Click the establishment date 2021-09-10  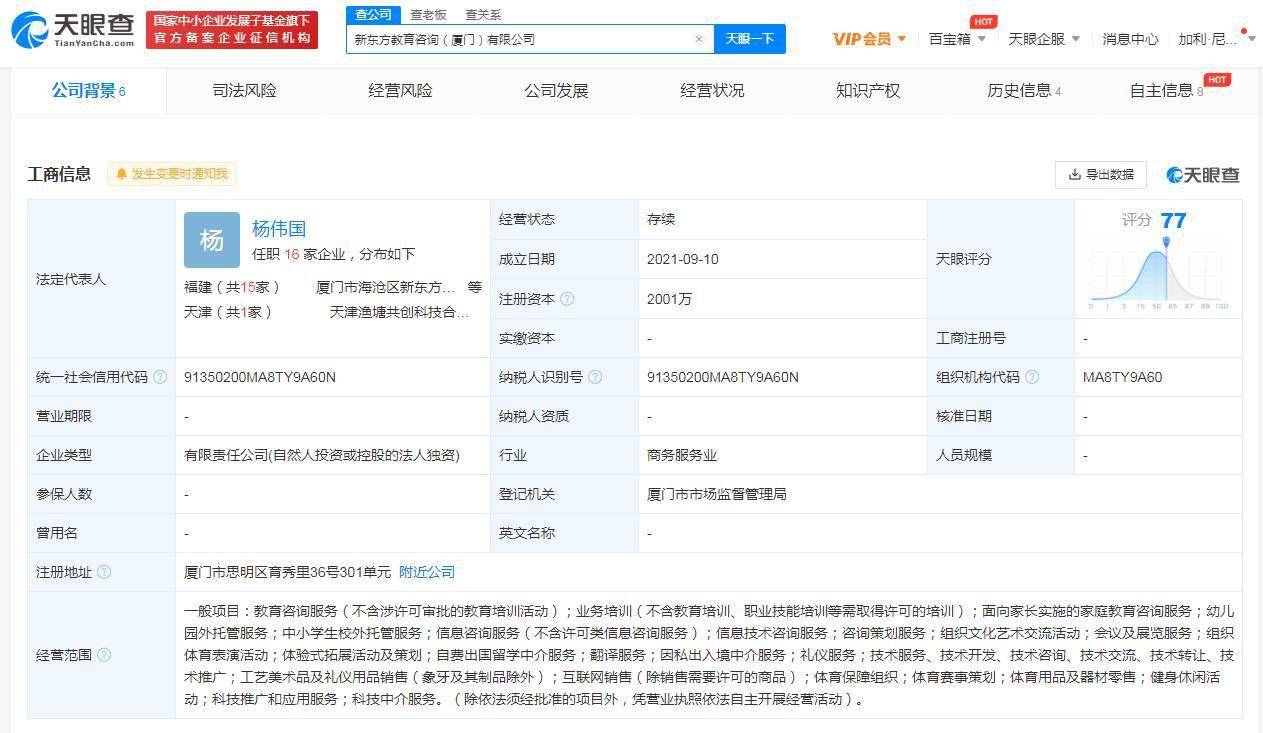(x=683, y=259)
